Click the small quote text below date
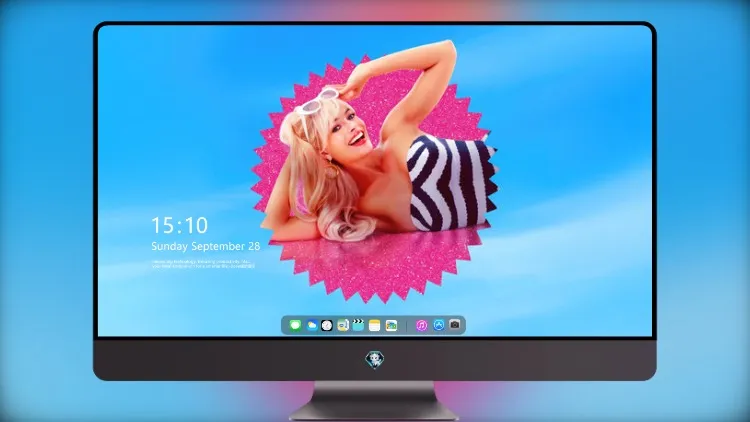Screen dimensions: 750x422 tap(203, 264)
